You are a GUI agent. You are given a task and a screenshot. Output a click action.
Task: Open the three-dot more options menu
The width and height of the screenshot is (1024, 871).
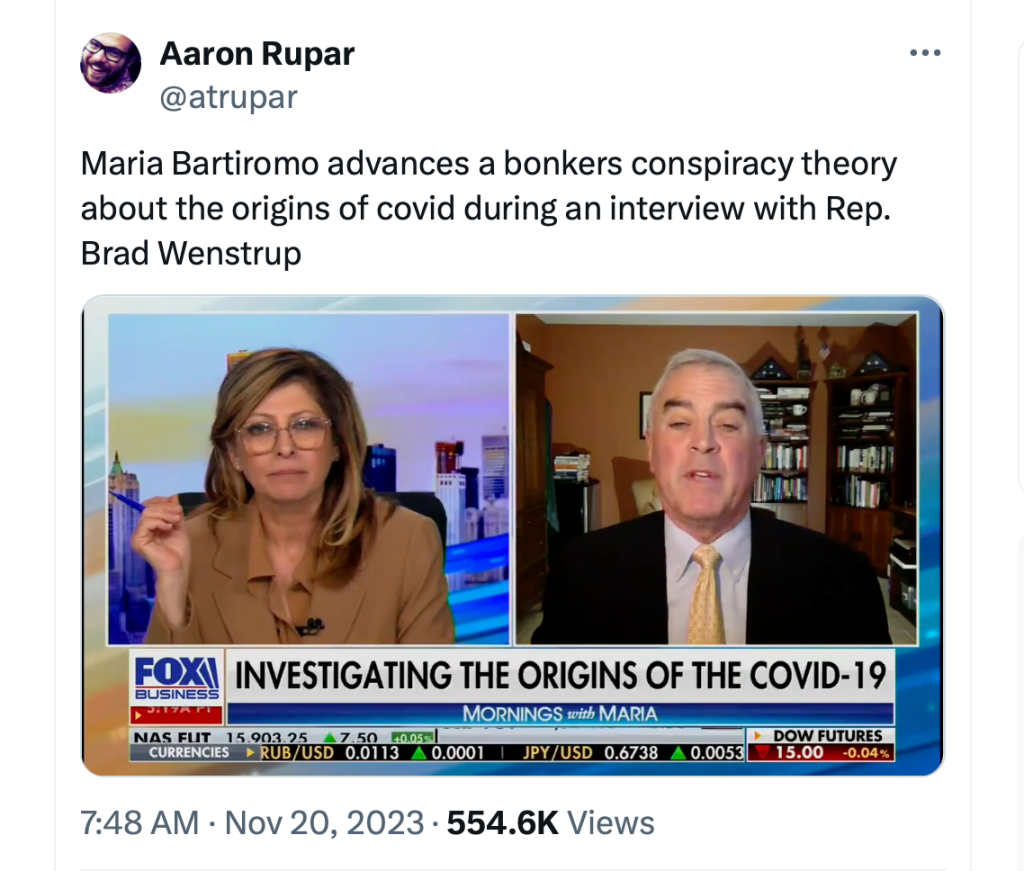click(x=925, y=53)
